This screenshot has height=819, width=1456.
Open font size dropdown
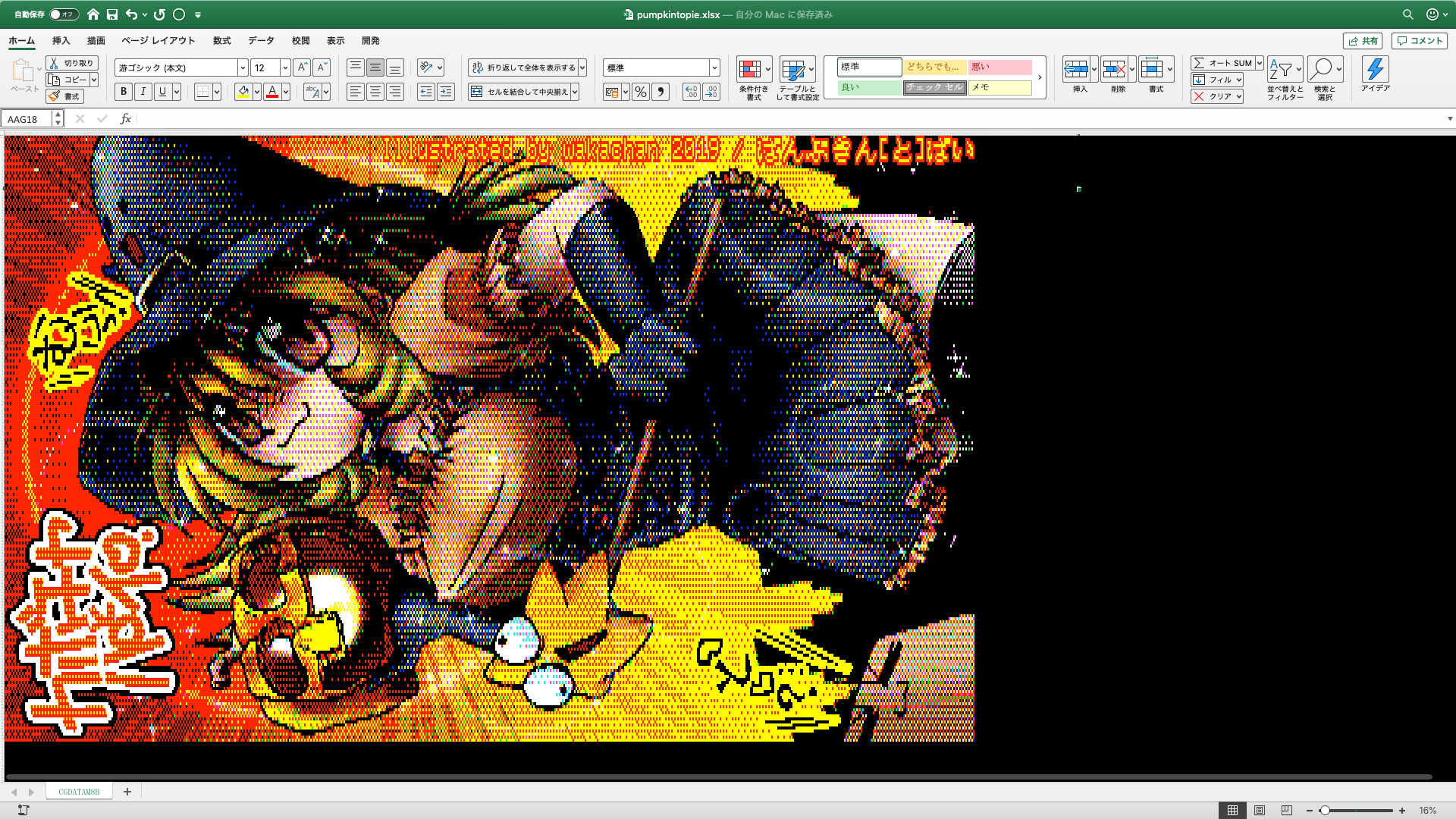(x=285, y=67)
